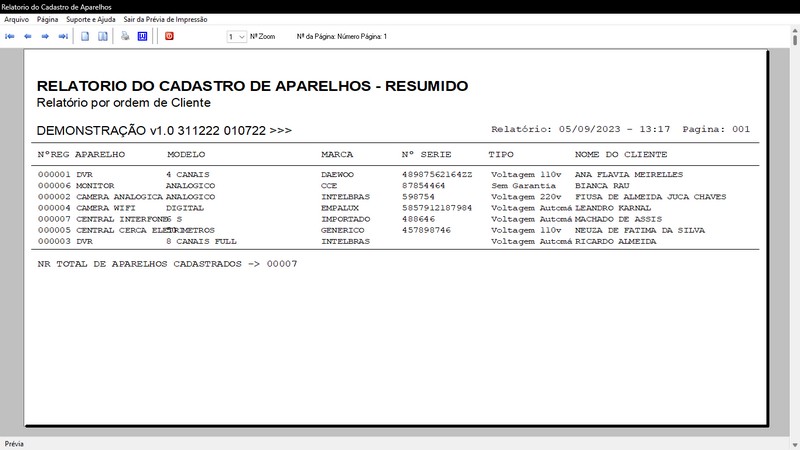Click the 'Prévia' status bar text

click(x=14, y=444)
